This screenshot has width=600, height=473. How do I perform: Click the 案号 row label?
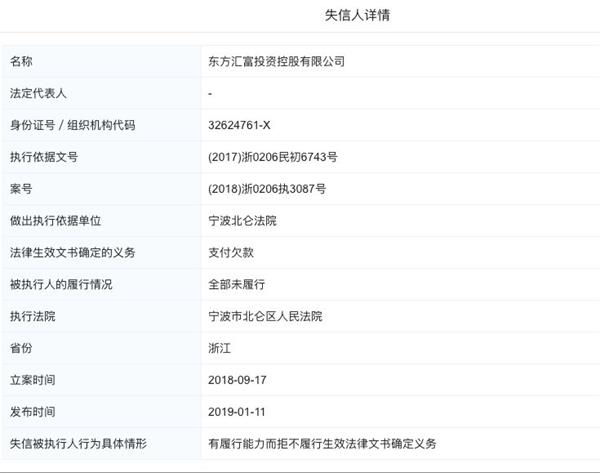point(22,188)
